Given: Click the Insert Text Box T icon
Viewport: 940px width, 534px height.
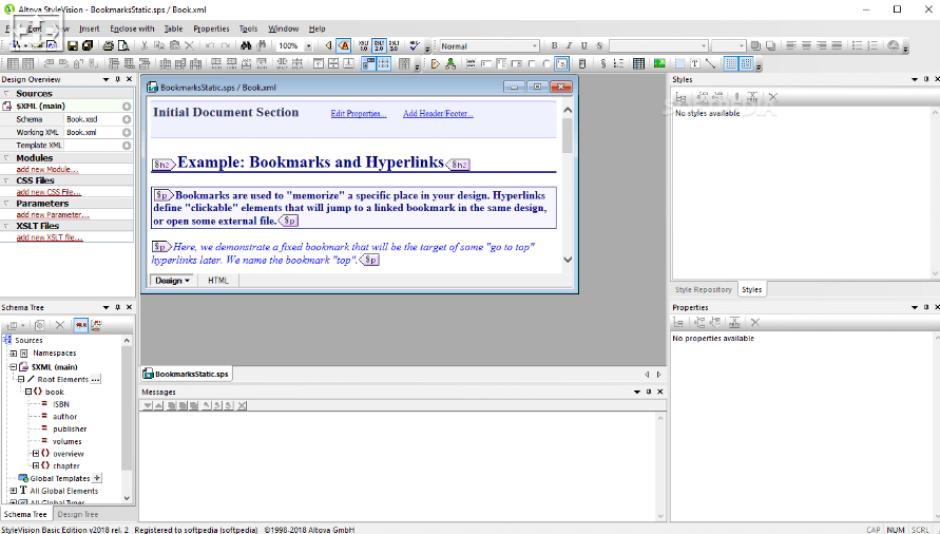Looking at the screenshot, I should [x=695, y=64].
